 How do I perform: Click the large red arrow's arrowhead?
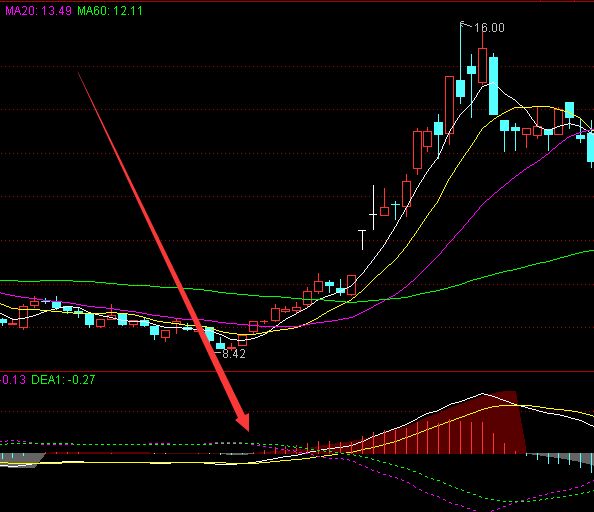pos(241,421)
